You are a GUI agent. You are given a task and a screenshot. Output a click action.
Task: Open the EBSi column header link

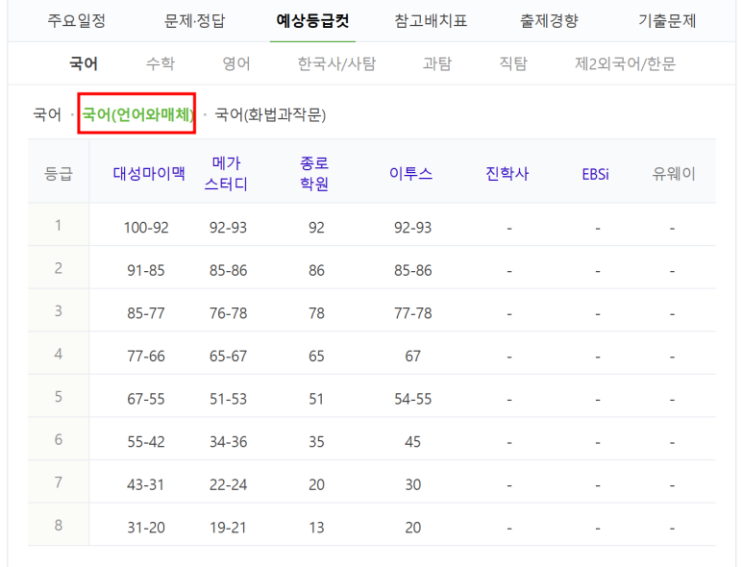coord(596,174)
